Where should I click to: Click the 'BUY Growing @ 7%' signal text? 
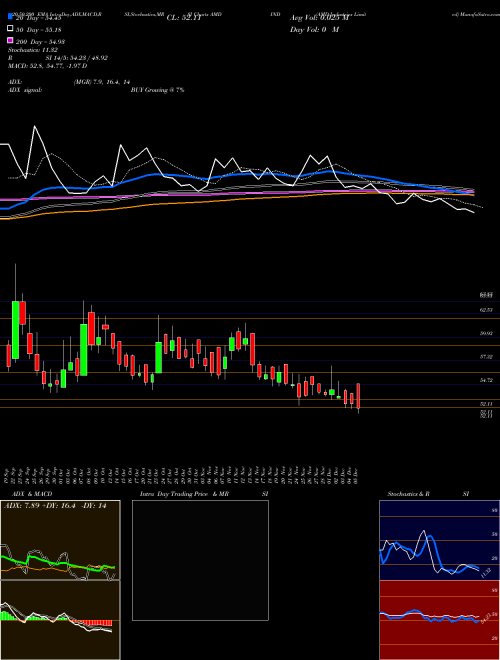click(x=157, y=90)
